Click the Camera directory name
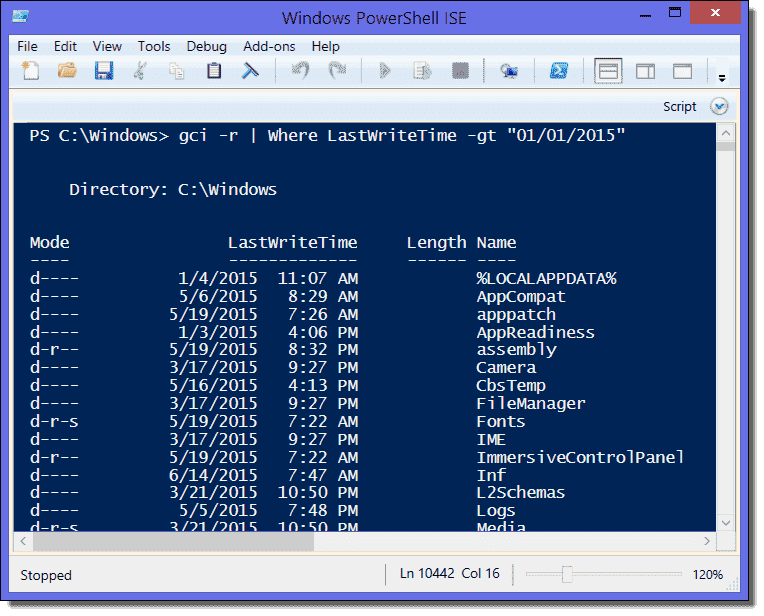This screenshot has width=764, height=616. pyautogui.click(x=506, y=367)
